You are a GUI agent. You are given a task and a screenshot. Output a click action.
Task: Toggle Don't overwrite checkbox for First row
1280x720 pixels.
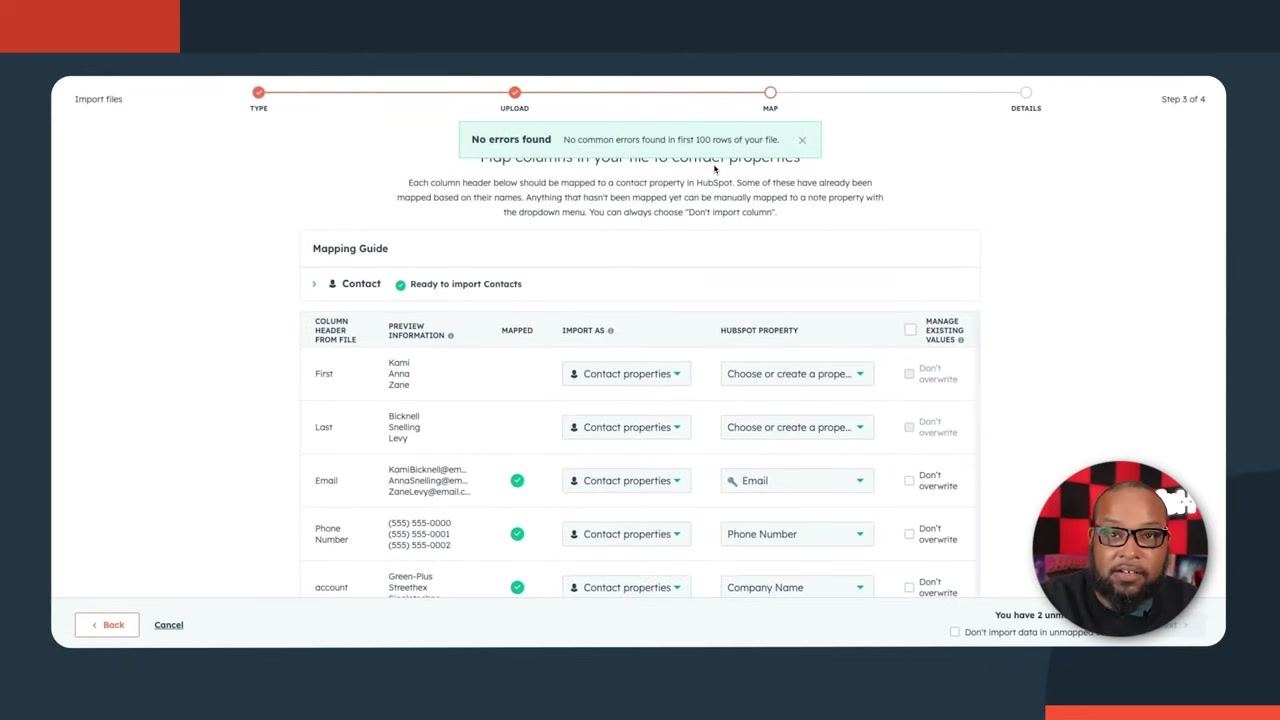[909, 374]
